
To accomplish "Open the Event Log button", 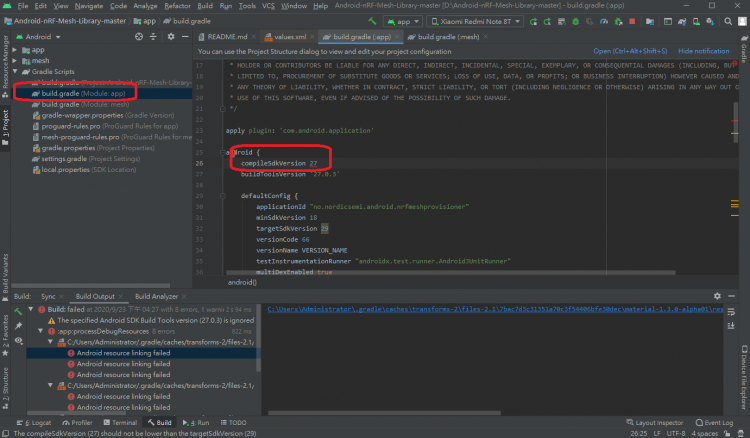I will point(714,423).
